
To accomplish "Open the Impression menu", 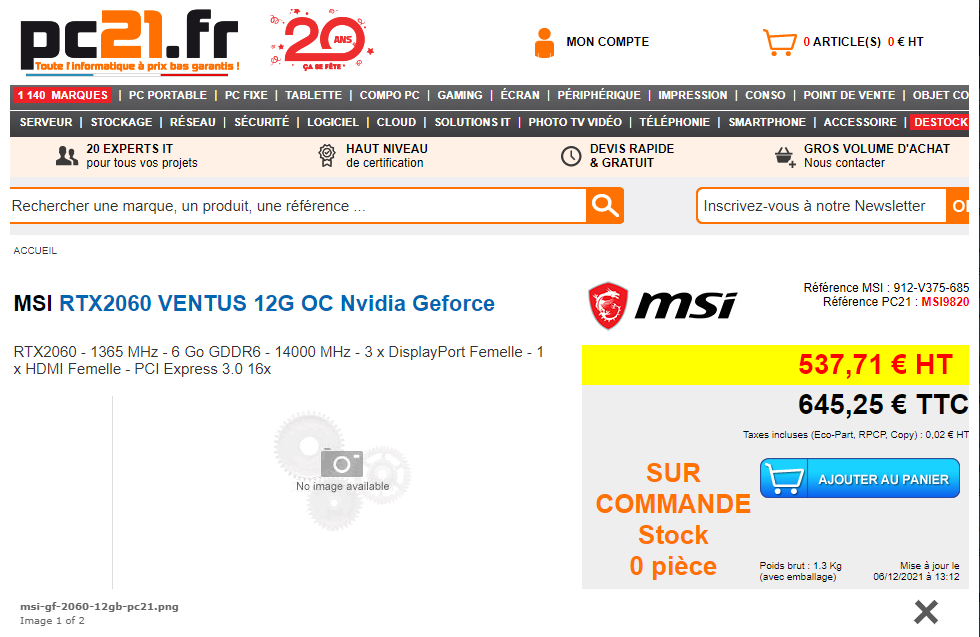I will point(692,95).
